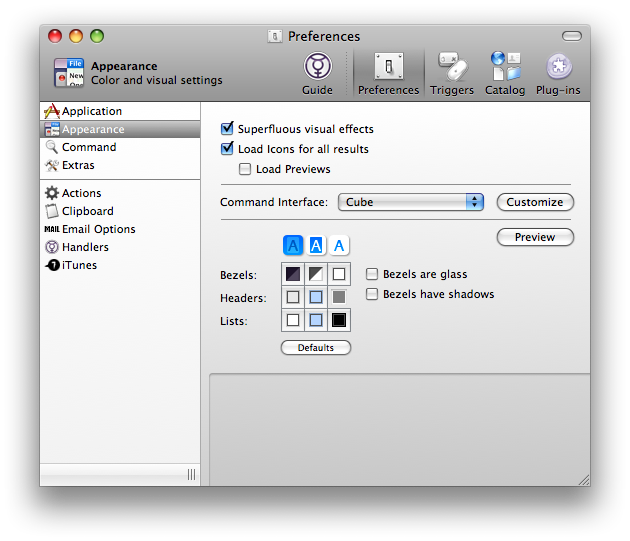This screenshot has height=541, width=630.
Task: Click the green zoom window button
Action: pos(97,36)
